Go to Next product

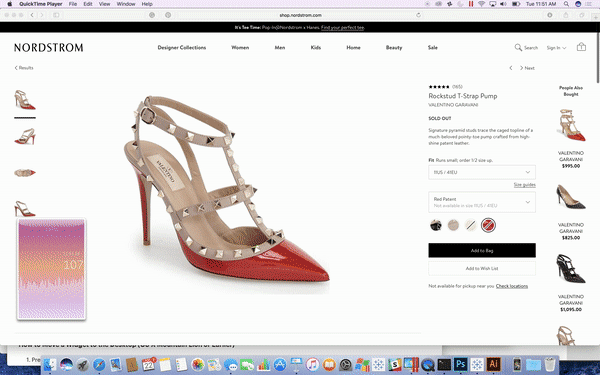(x=527, y=68)
